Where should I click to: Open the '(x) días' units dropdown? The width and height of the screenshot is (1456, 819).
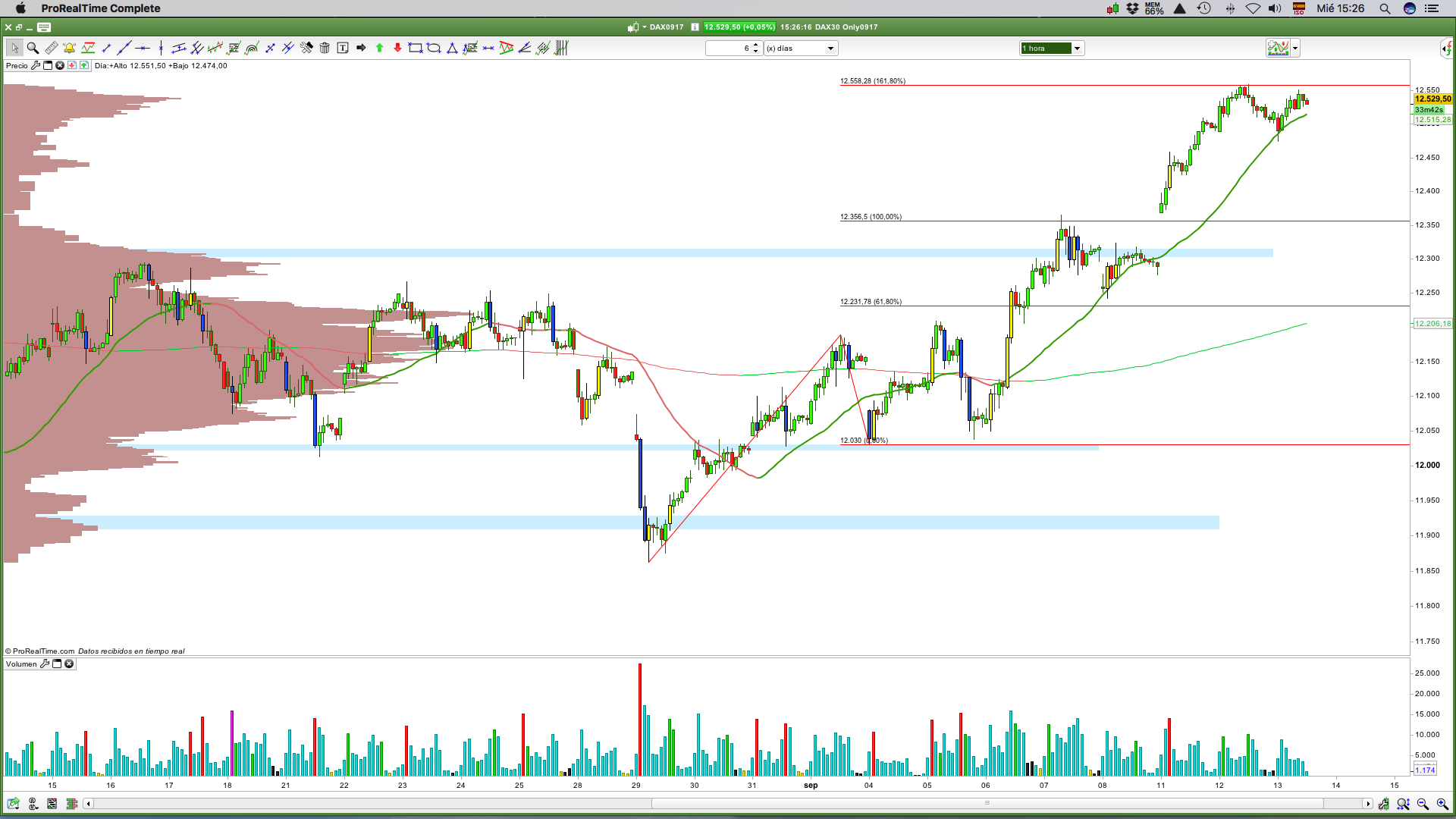830,49
